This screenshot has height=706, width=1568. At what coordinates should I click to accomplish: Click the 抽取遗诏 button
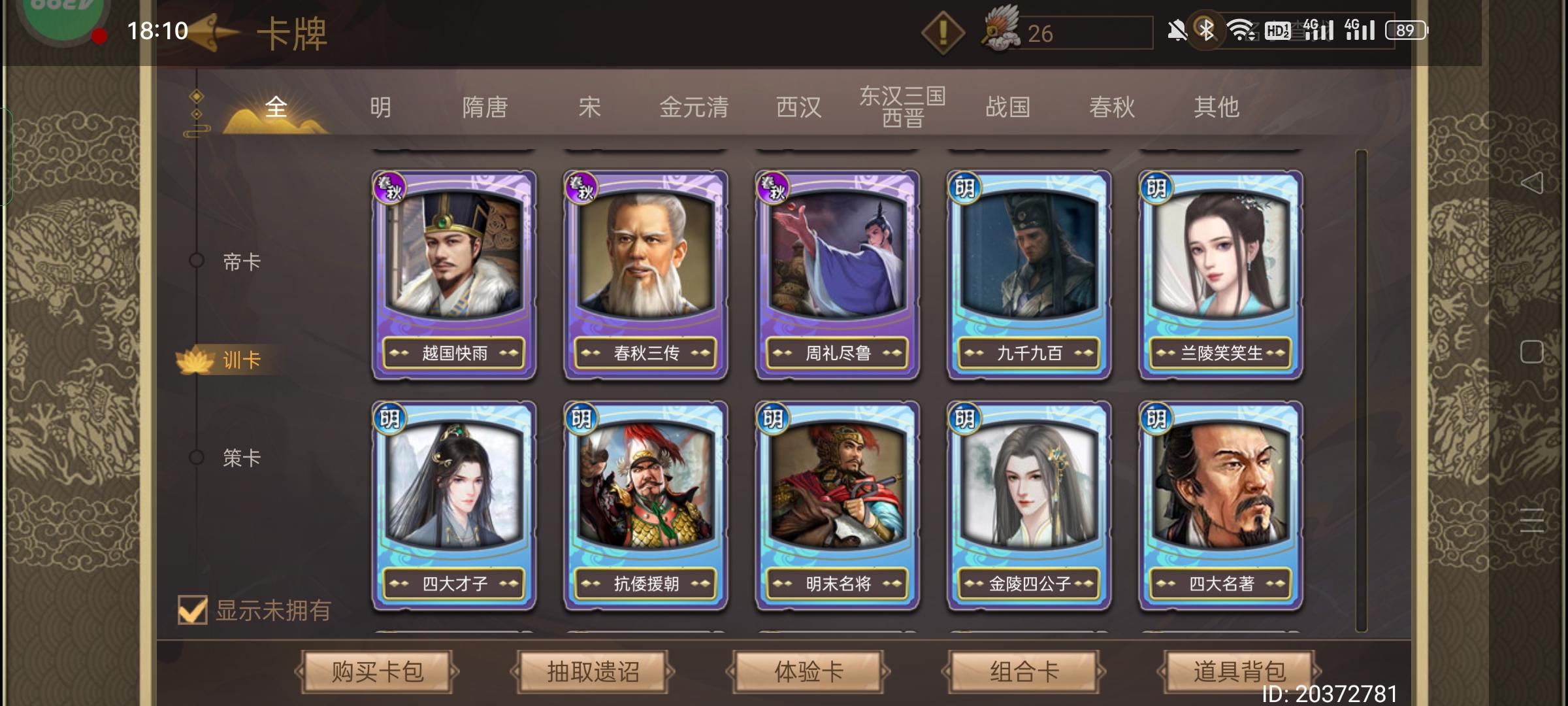593,671
